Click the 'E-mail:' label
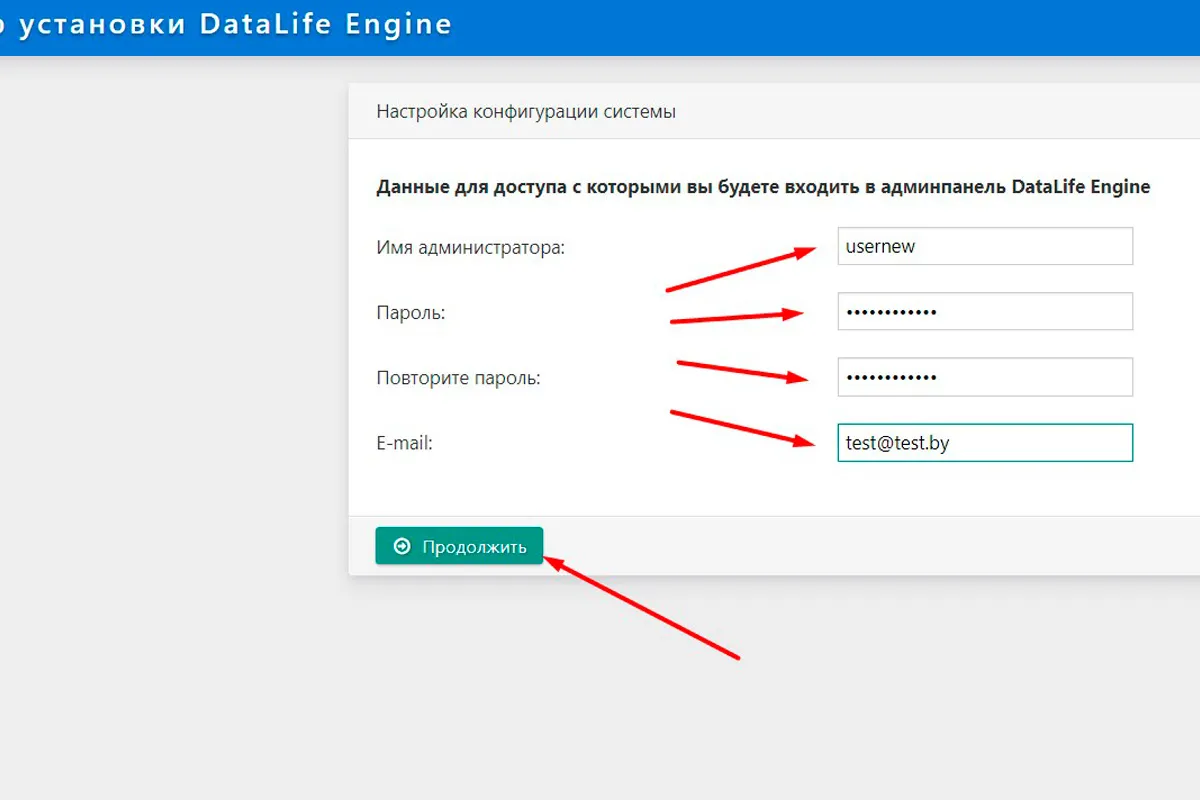This screenshot has height=800, width=1200. 404,444
